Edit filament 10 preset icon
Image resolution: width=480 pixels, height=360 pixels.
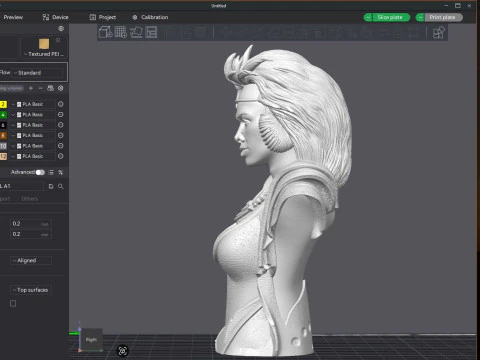pyautogui.click(x=61, y=146)
